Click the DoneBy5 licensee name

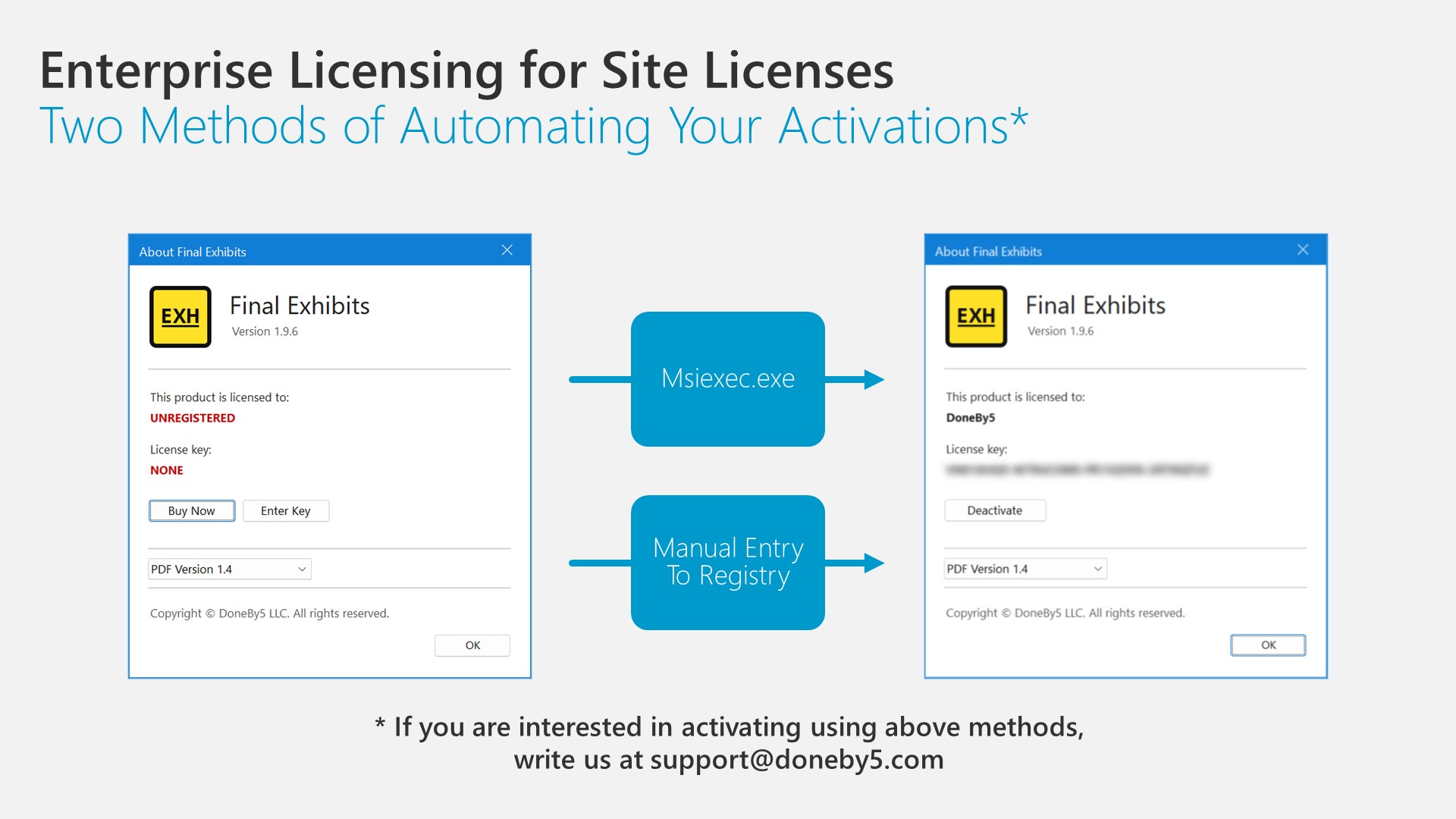(x=970, y=418)
